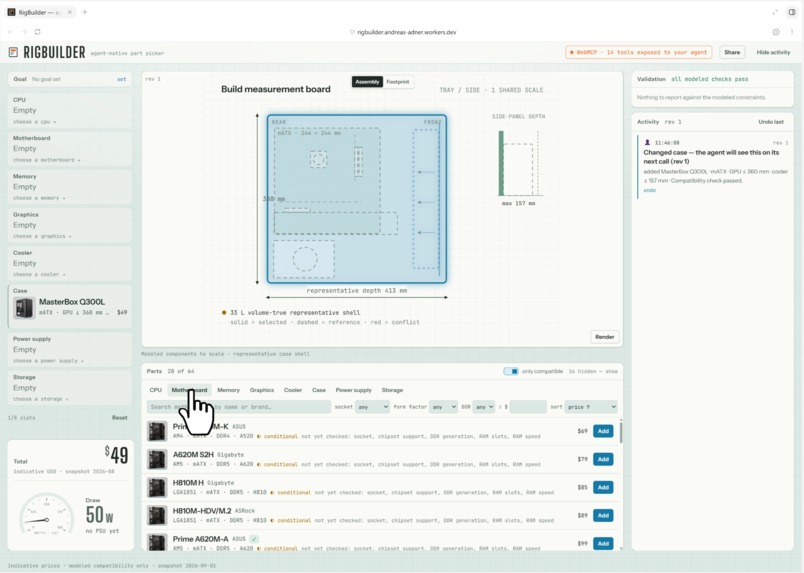This screenshot has width=804, height=573.
Task: Click Hide activity in the header
Action: click(x=773, y=52)
